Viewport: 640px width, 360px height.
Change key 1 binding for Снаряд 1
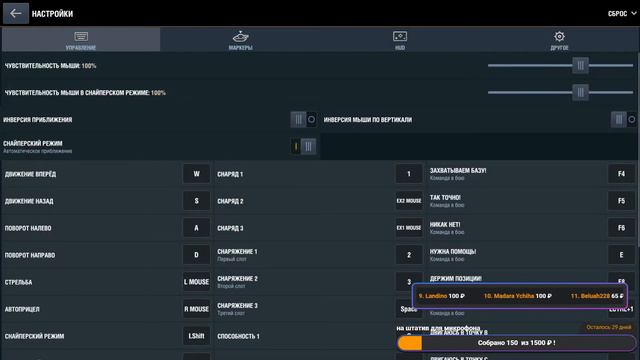[409, 174]
